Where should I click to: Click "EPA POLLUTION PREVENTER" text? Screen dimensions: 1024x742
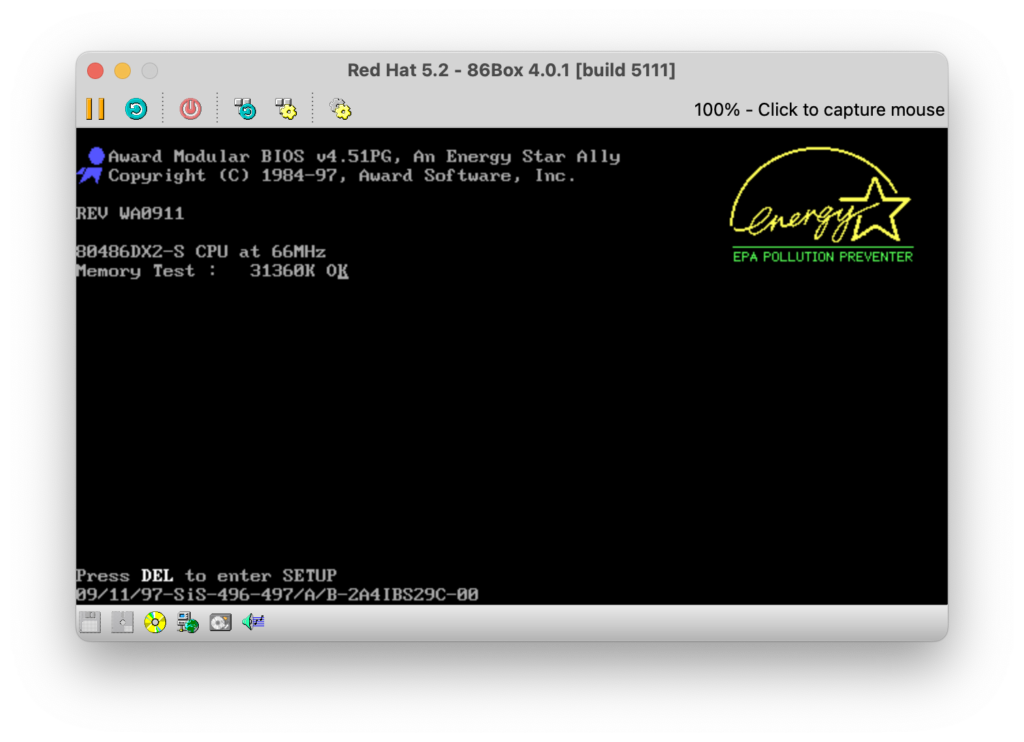coord(822,257)
